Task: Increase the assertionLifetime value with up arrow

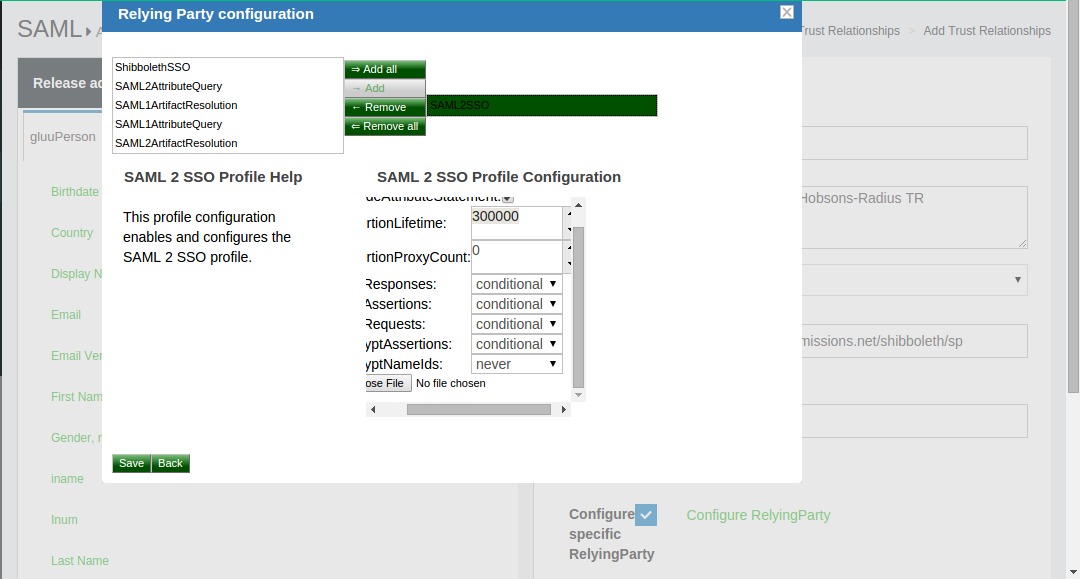Action: [569, 213]
